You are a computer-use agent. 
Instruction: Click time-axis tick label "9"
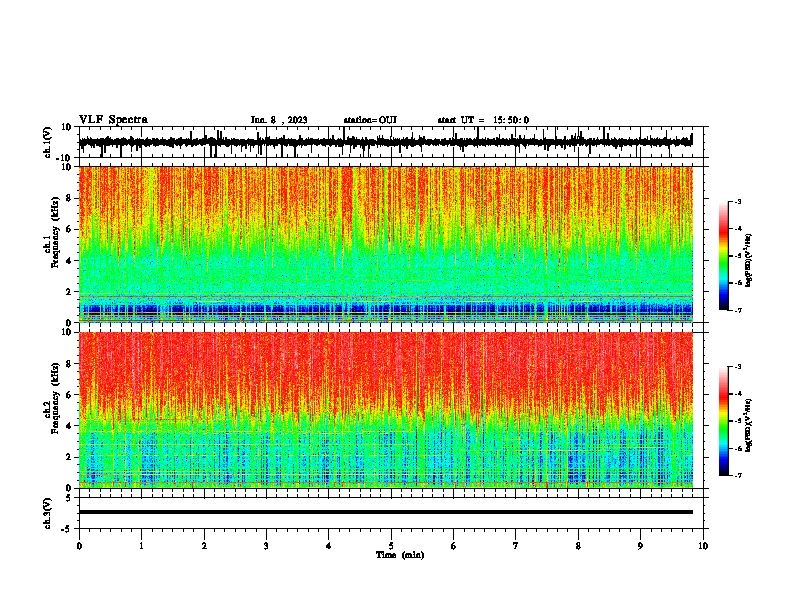tap(640, 546)
